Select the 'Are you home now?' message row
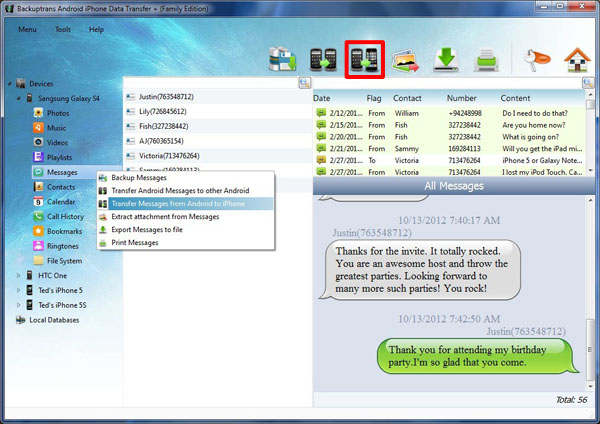The height and width of the screenshot is (424, 600). coord(449,125)
